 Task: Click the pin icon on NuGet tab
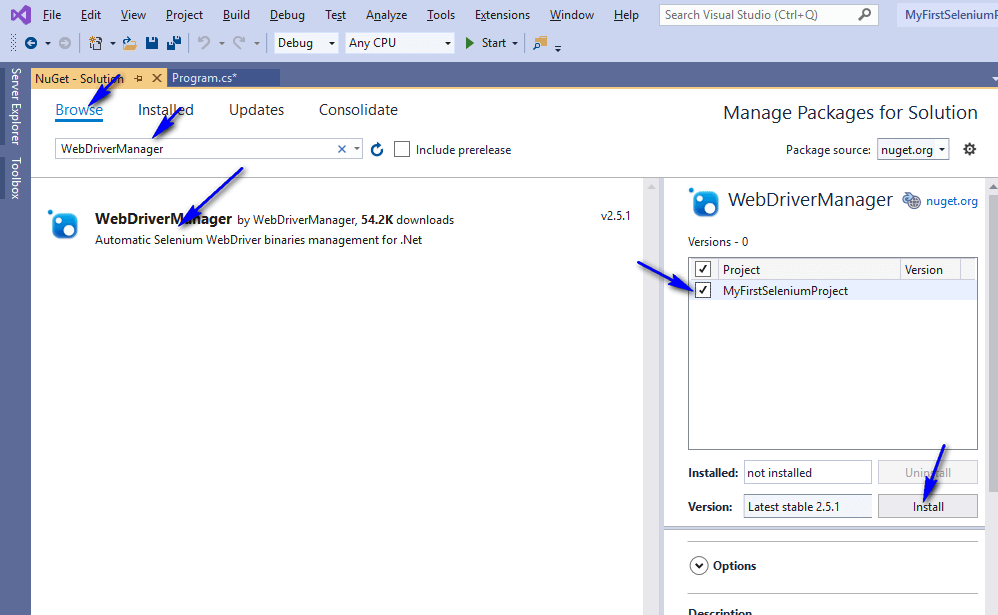(x=138, y=78)
